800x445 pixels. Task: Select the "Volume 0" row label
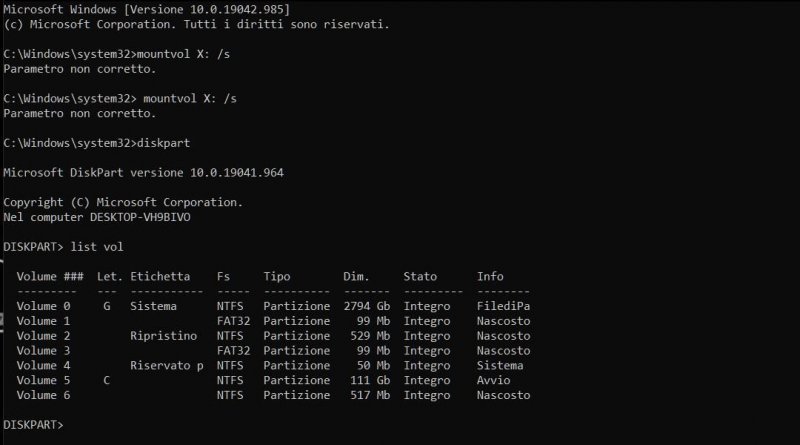(44, 305)
